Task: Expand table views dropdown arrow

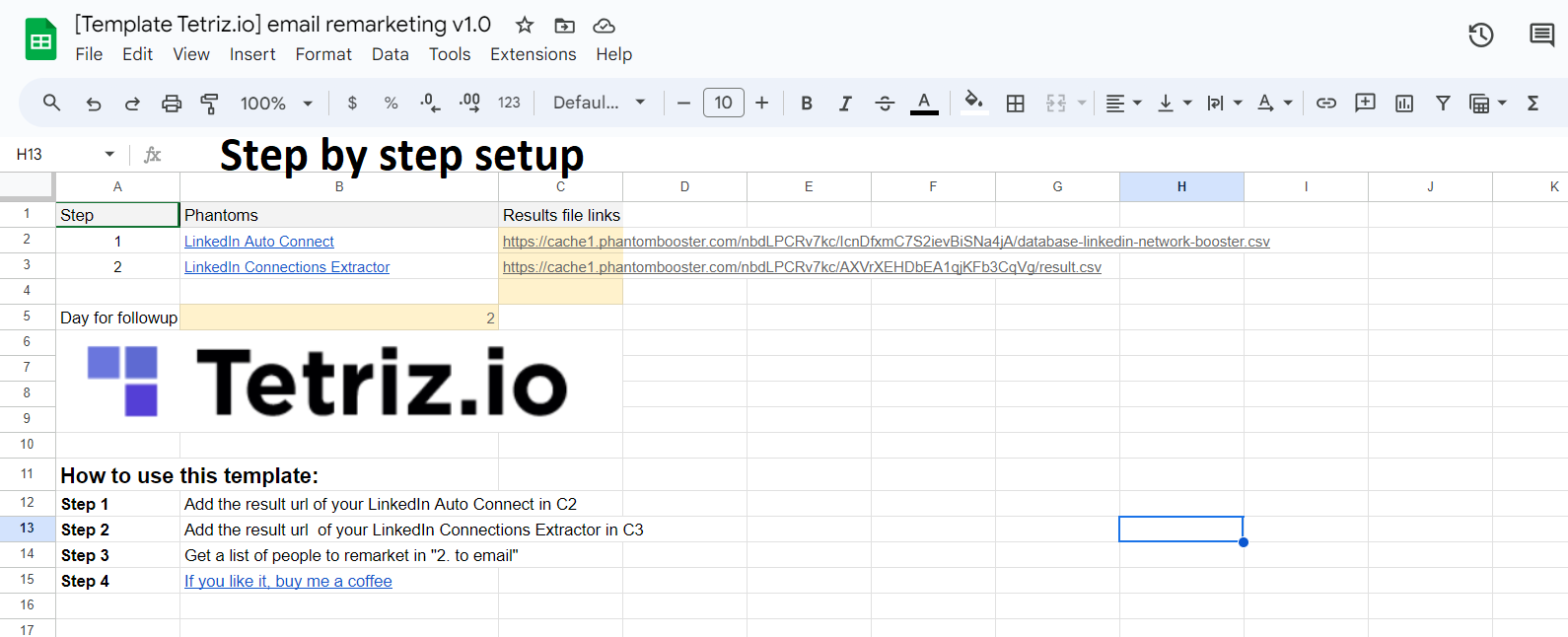Action: coord(1502,103)
